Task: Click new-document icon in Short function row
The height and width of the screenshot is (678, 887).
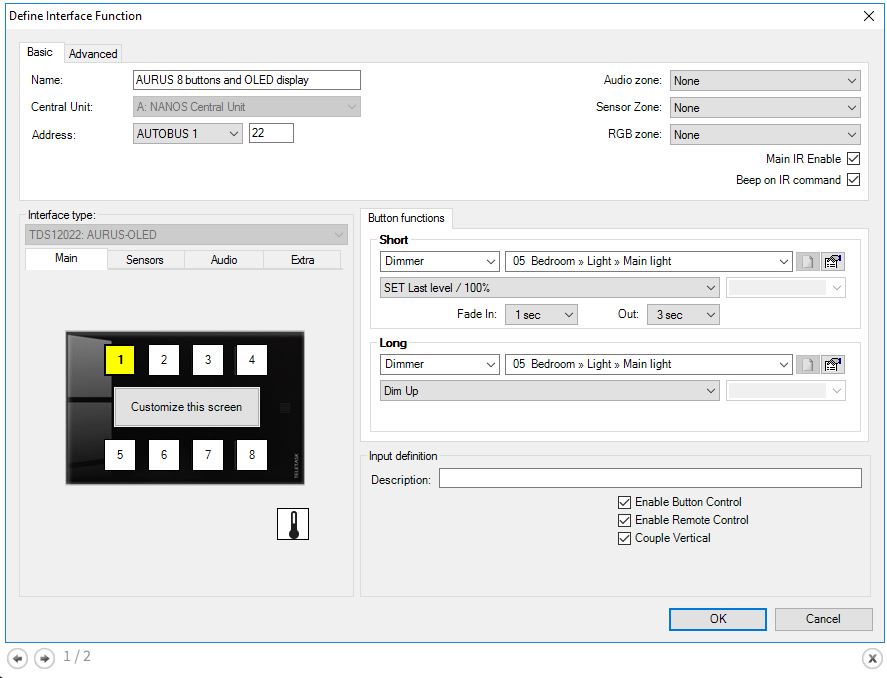Action: coord(808,261)
